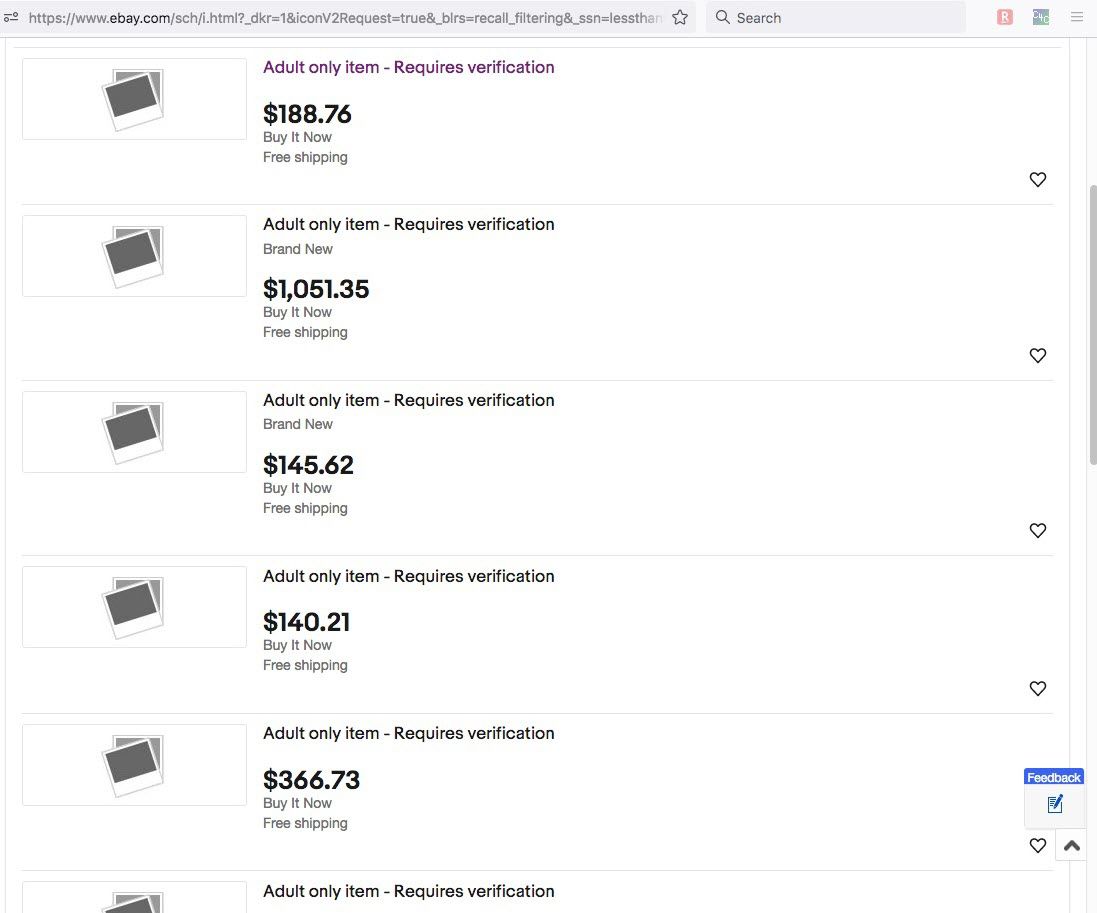Open the green extension icon in toolbar
1097x913 pixels.
[x=1041, y=17]
